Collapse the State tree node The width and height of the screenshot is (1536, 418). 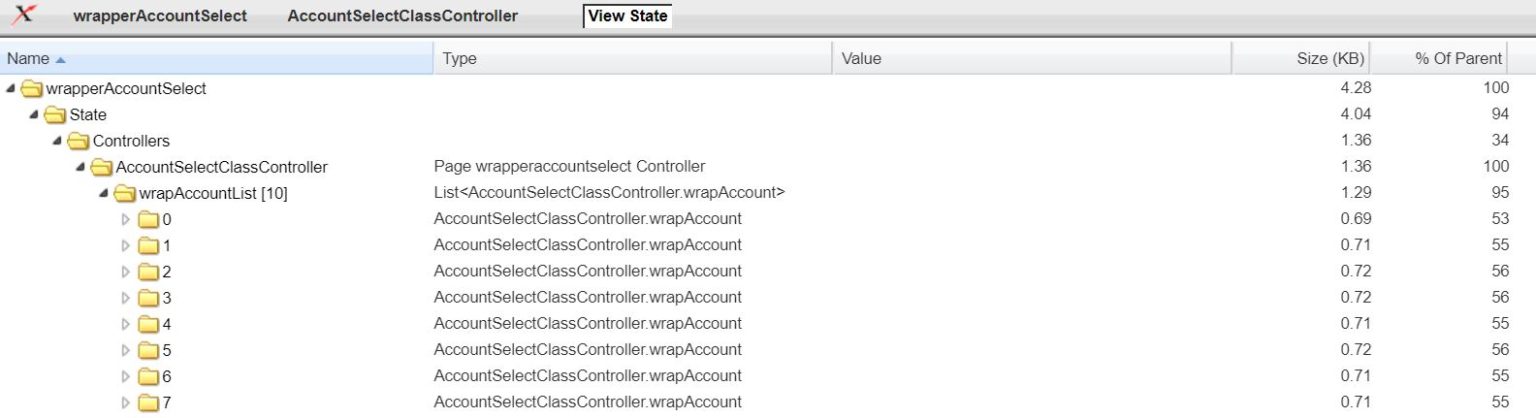[34, 115]
